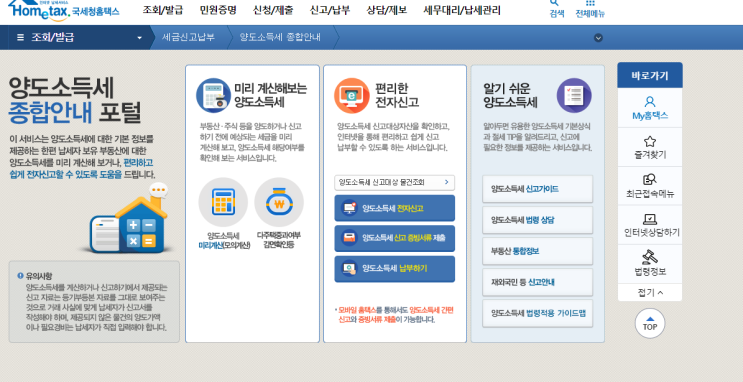Click the hamburger menu icon beside 조회/발급
Screen dimensions: 743x382
[x=20, y=37]
